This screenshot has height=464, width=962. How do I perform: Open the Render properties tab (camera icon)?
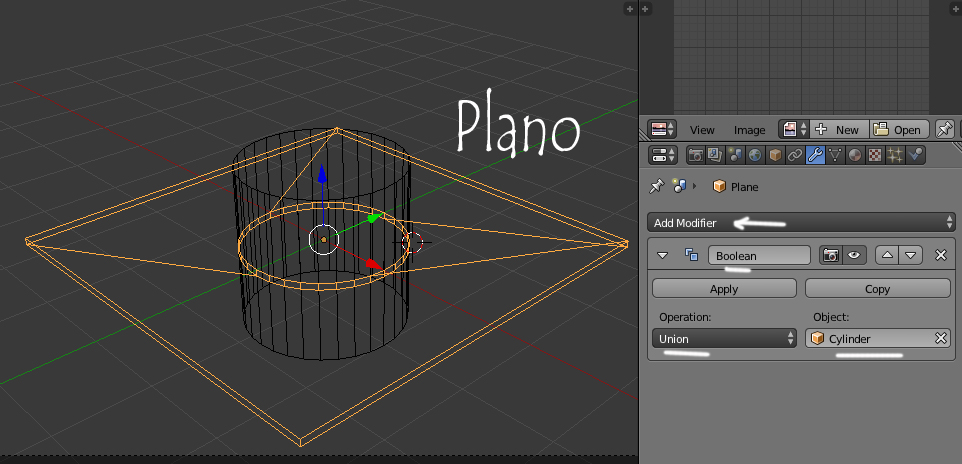[696, 155]
